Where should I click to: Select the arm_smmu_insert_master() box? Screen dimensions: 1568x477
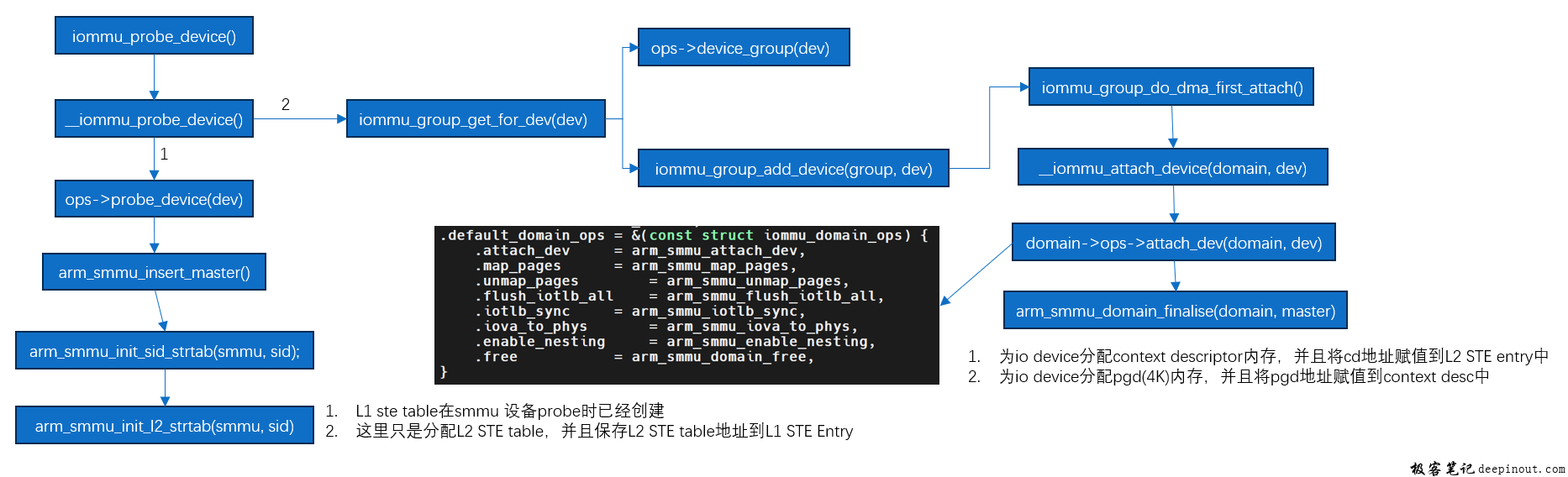[154, 272]
